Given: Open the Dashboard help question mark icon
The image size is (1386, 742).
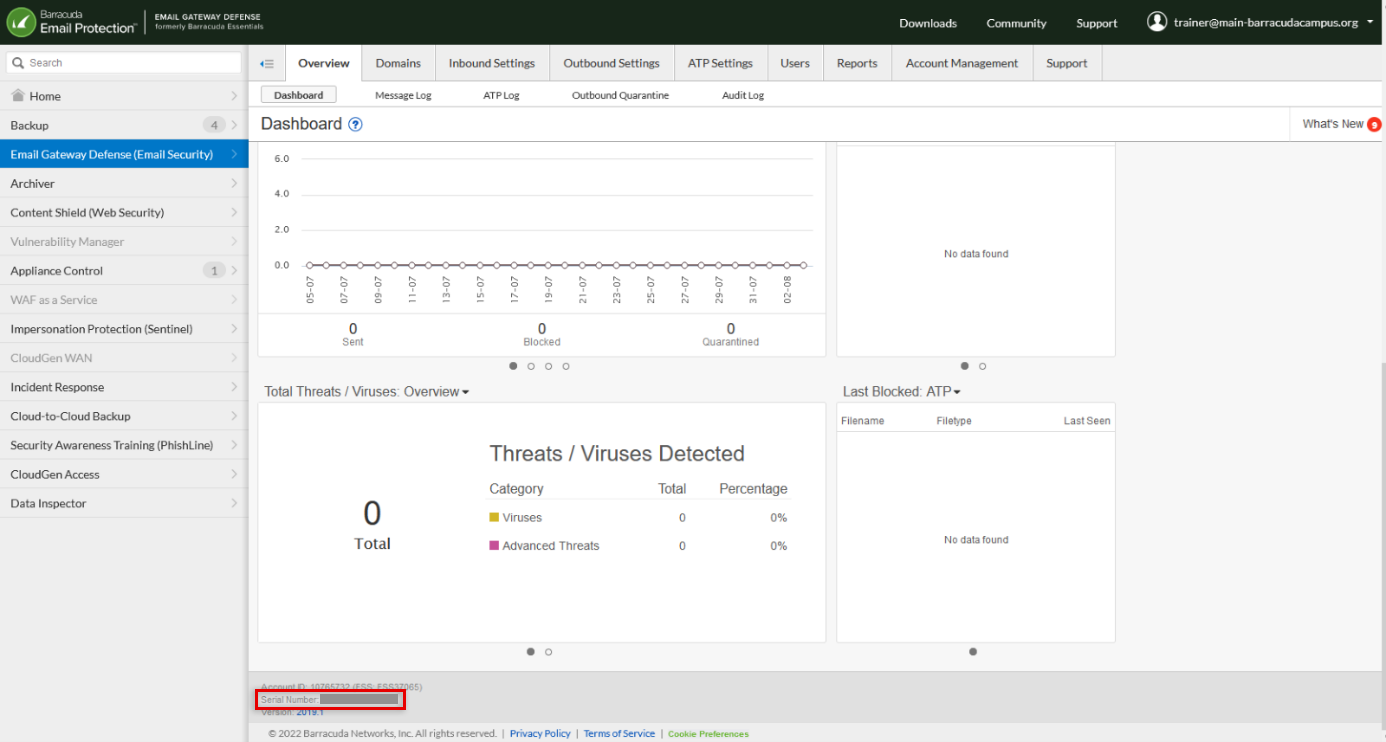Looking at the screenshot, I should tap(355, 124).
